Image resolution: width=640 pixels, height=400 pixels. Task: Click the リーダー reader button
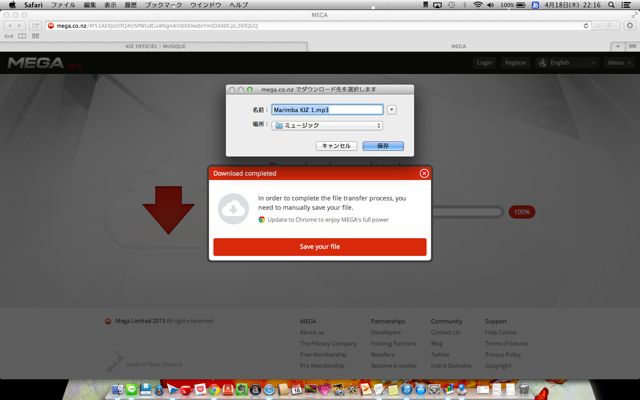point(606,26)
